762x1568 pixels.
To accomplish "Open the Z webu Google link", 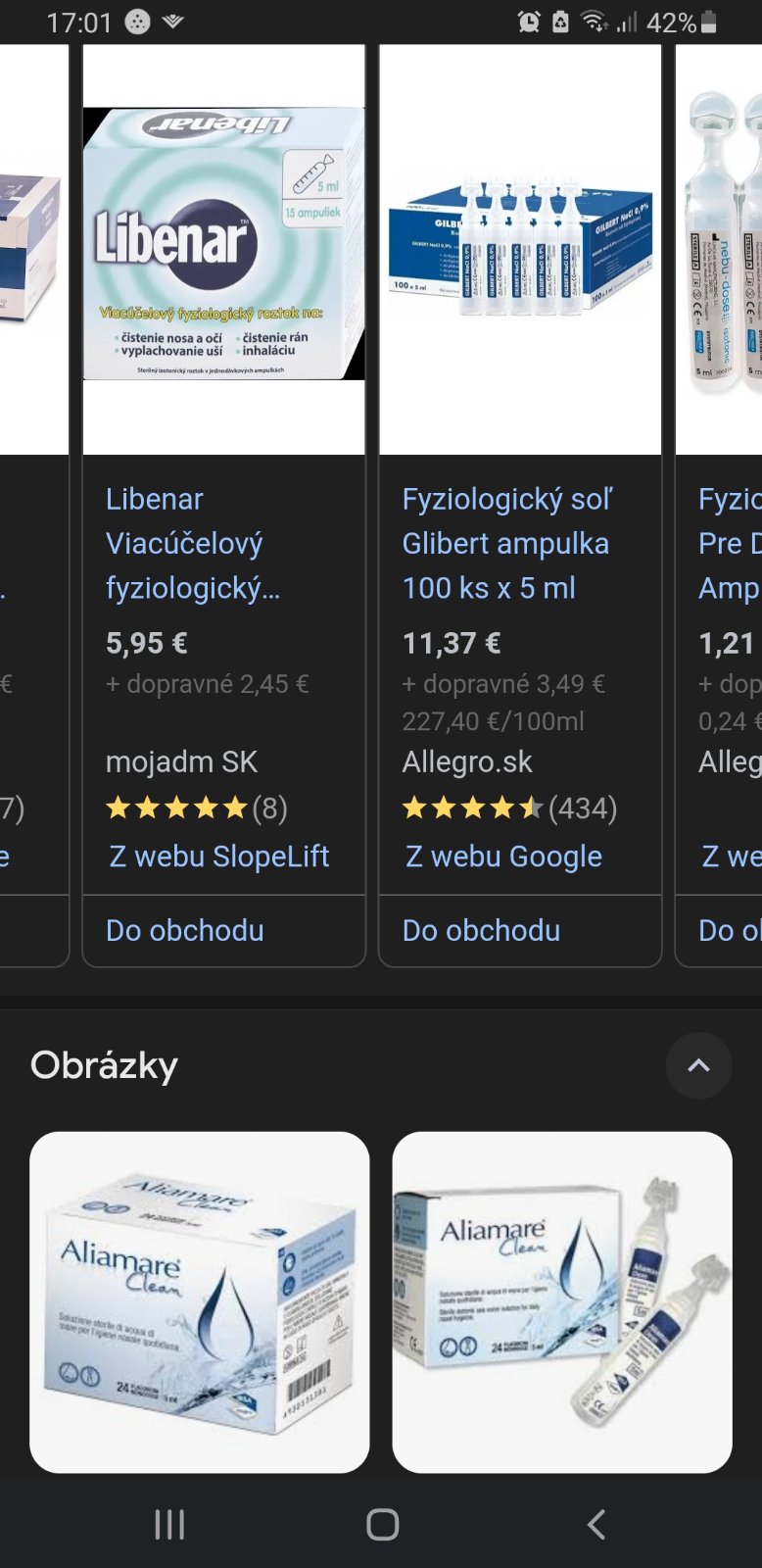I will tap(503, 857).
